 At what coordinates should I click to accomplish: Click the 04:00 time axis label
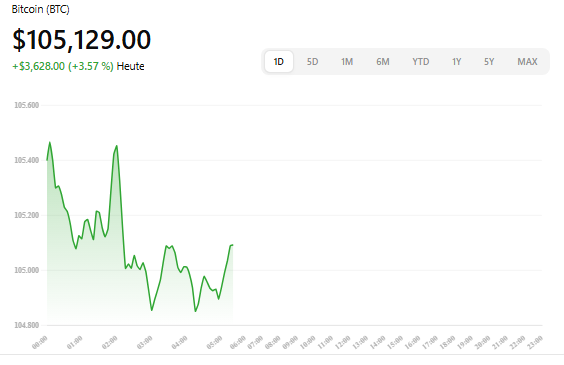coord(179,342)
